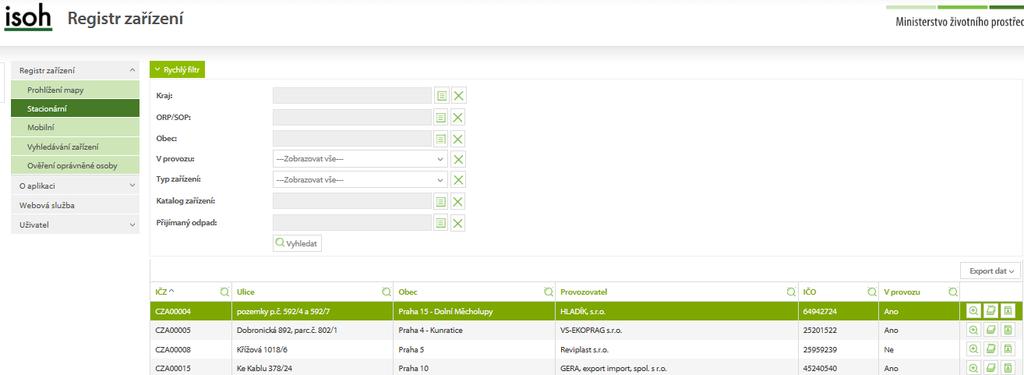1024x375 pixels.
Task: Expand the O aplikaci sidebar section
Action: 75,186
